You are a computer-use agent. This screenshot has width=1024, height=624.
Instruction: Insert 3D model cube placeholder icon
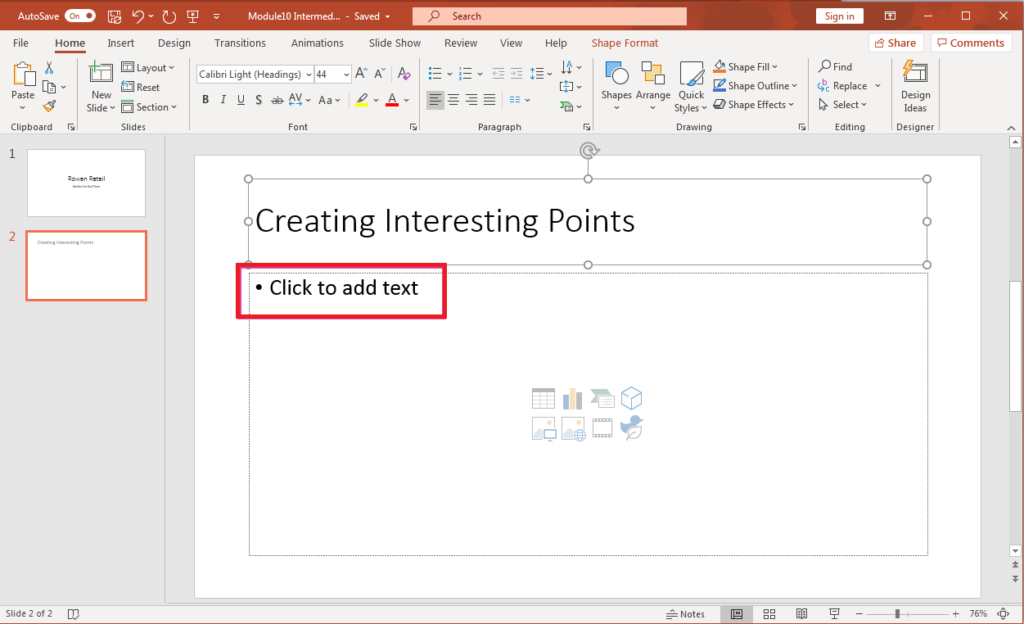pyautogui.click(x=631, y=398)
